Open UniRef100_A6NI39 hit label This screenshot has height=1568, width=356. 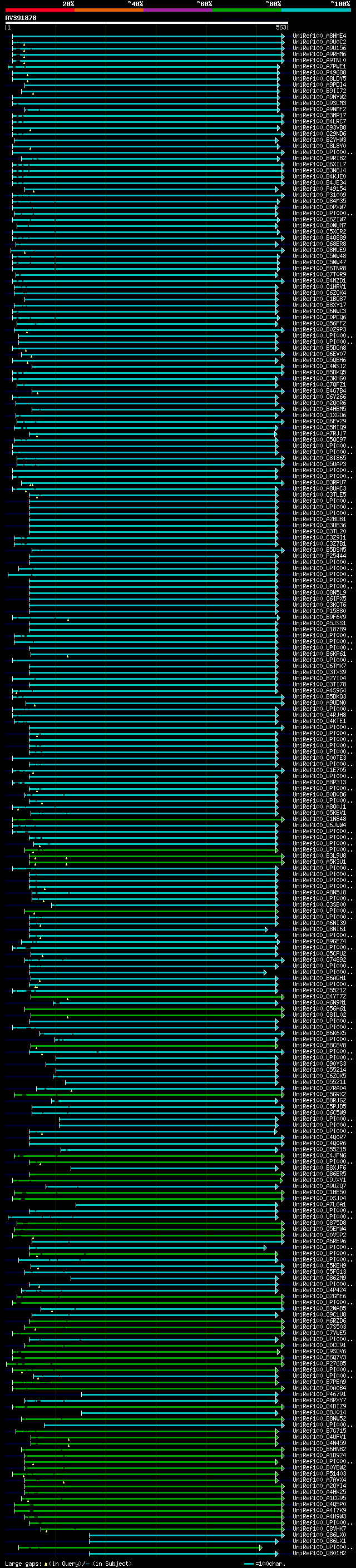coord(319,923)
